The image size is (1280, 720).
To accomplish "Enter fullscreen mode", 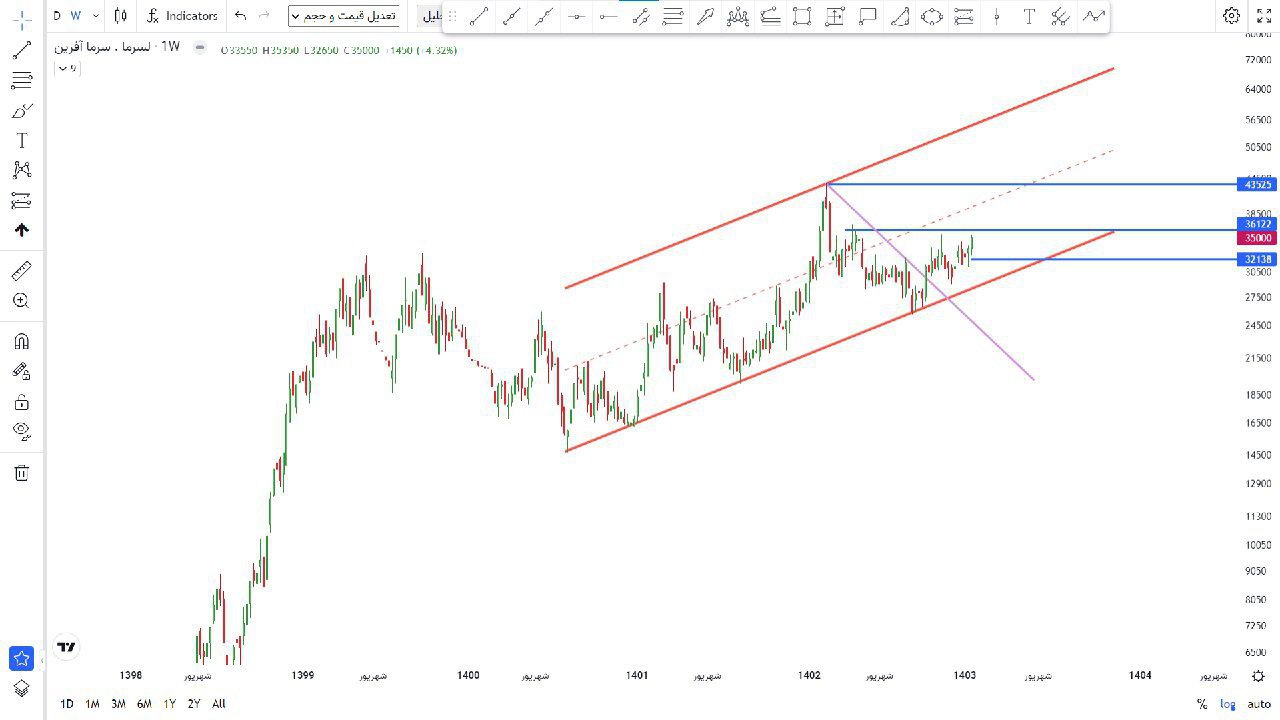I will click(1264, 16).
